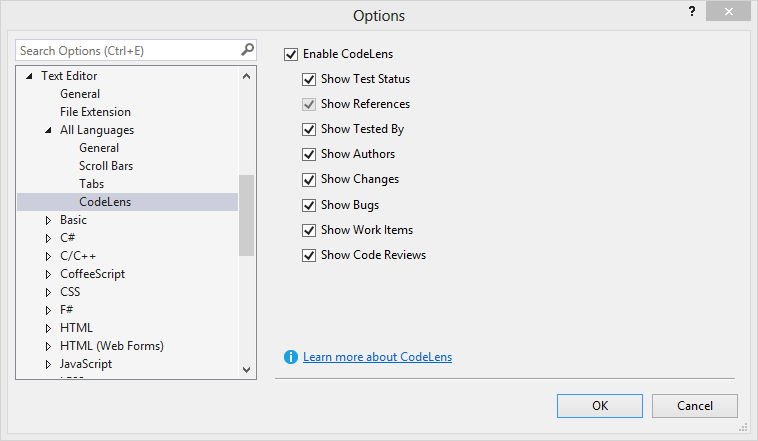Disable the Enable CodeLens checkbox
Viewport: 758px width, 441px height.
[291, 54]
